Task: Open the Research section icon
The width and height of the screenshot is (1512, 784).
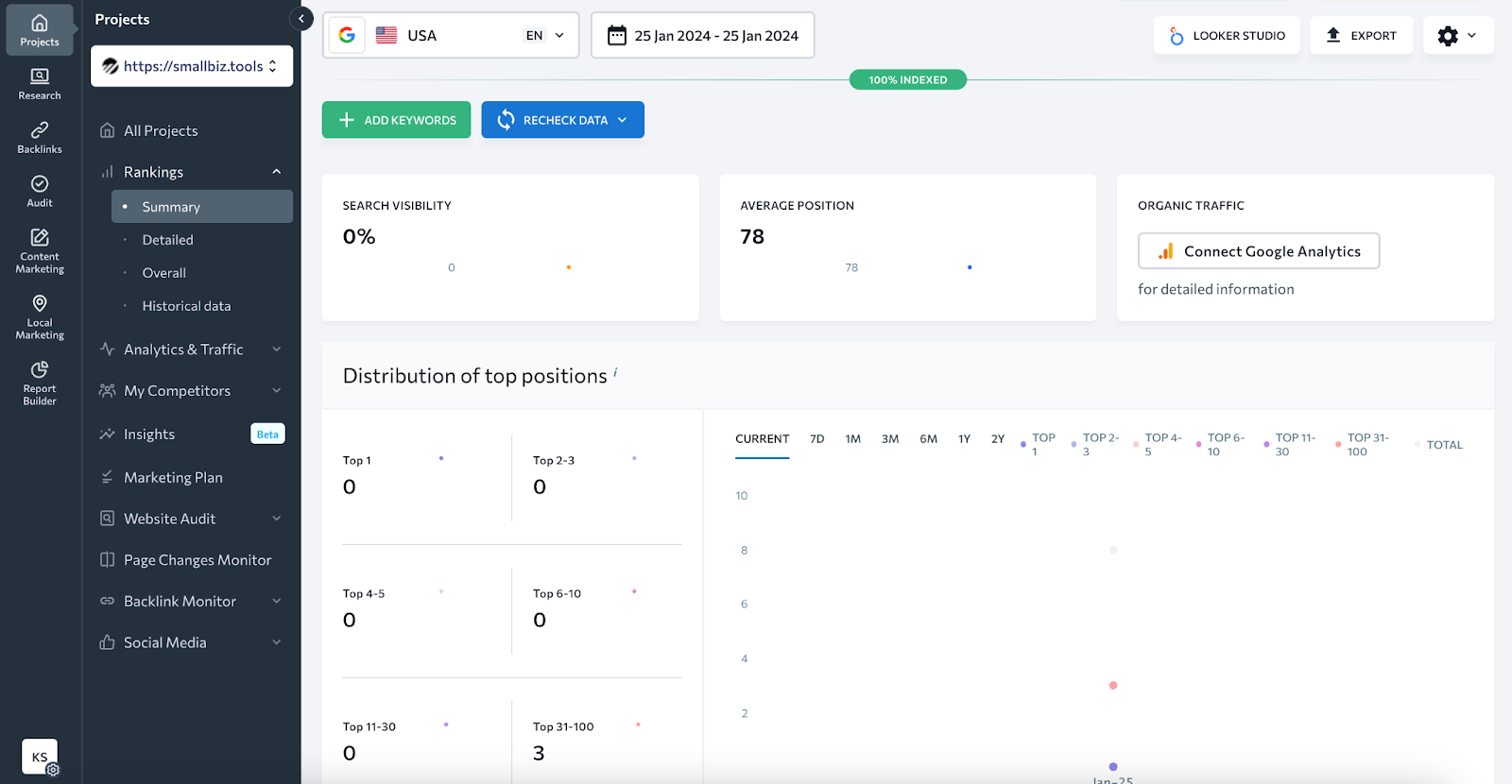Action: [x=39, y=83]
